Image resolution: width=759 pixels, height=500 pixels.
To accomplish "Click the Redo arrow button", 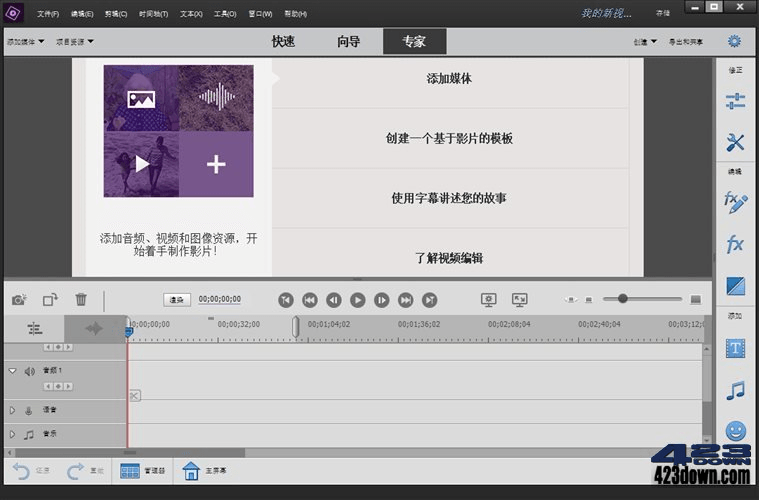I will pyautogui.click(x=75, y=470).
